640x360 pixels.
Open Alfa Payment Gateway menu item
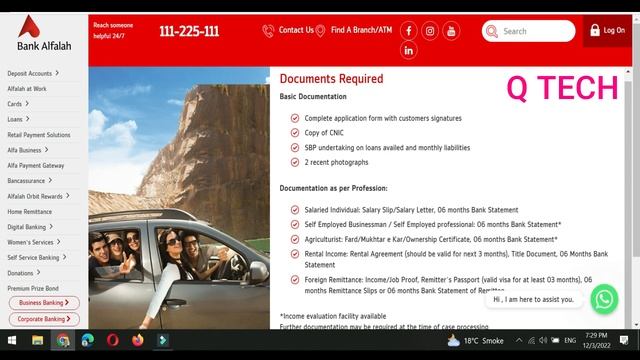[x=36, y=166]
